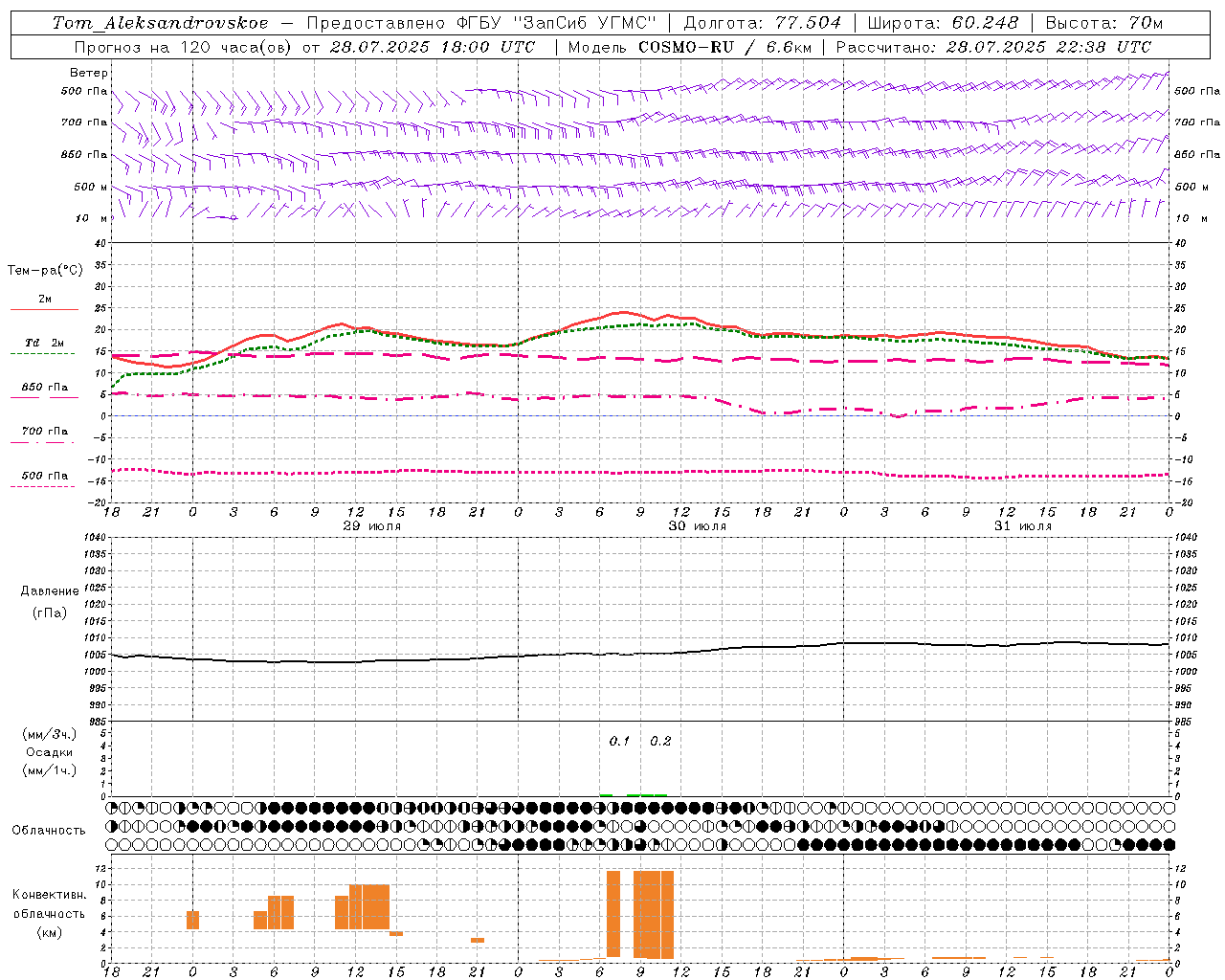Click the elevation label Высота: 70м
The height and width of the screenshot is (980, 1225).
click(1104, 23)
